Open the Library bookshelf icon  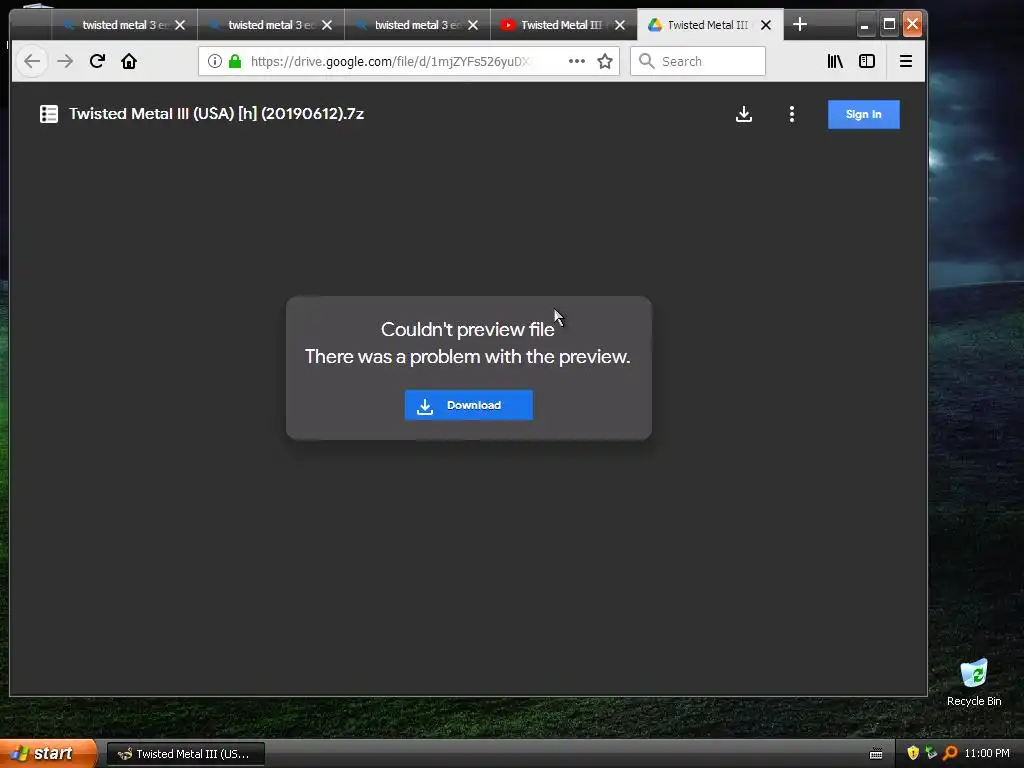[x=835, y=61]
